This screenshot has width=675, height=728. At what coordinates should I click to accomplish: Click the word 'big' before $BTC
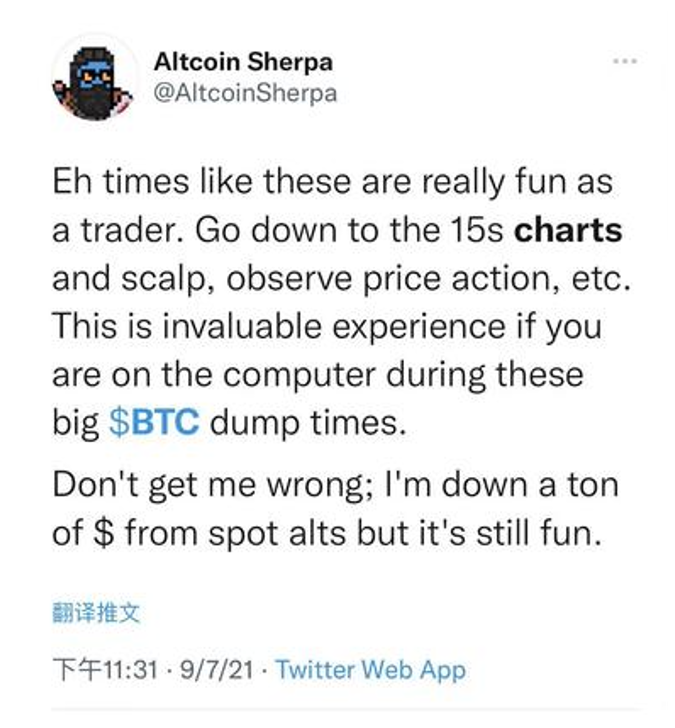[x=76, y=423]
